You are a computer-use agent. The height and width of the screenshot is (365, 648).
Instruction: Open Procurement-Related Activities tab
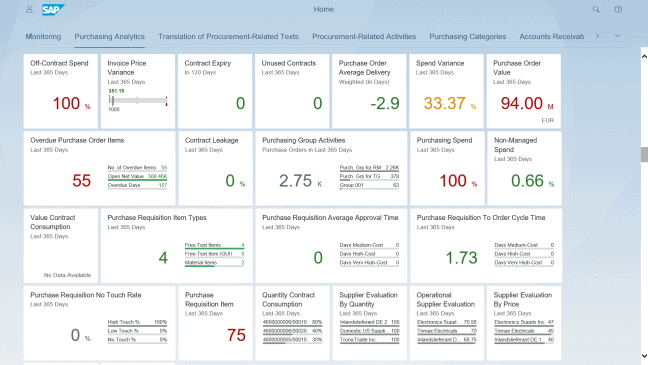click(x=364, y=36)
